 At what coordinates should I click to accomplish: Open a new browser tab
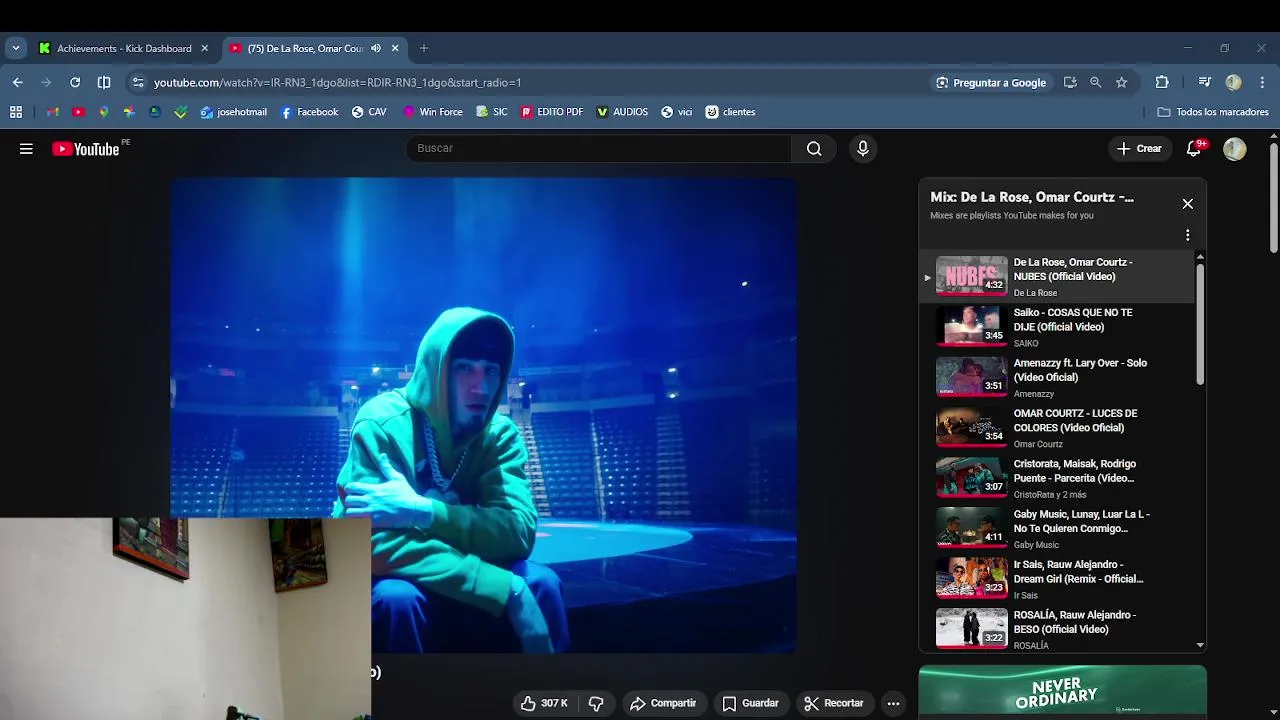point(424,48)
